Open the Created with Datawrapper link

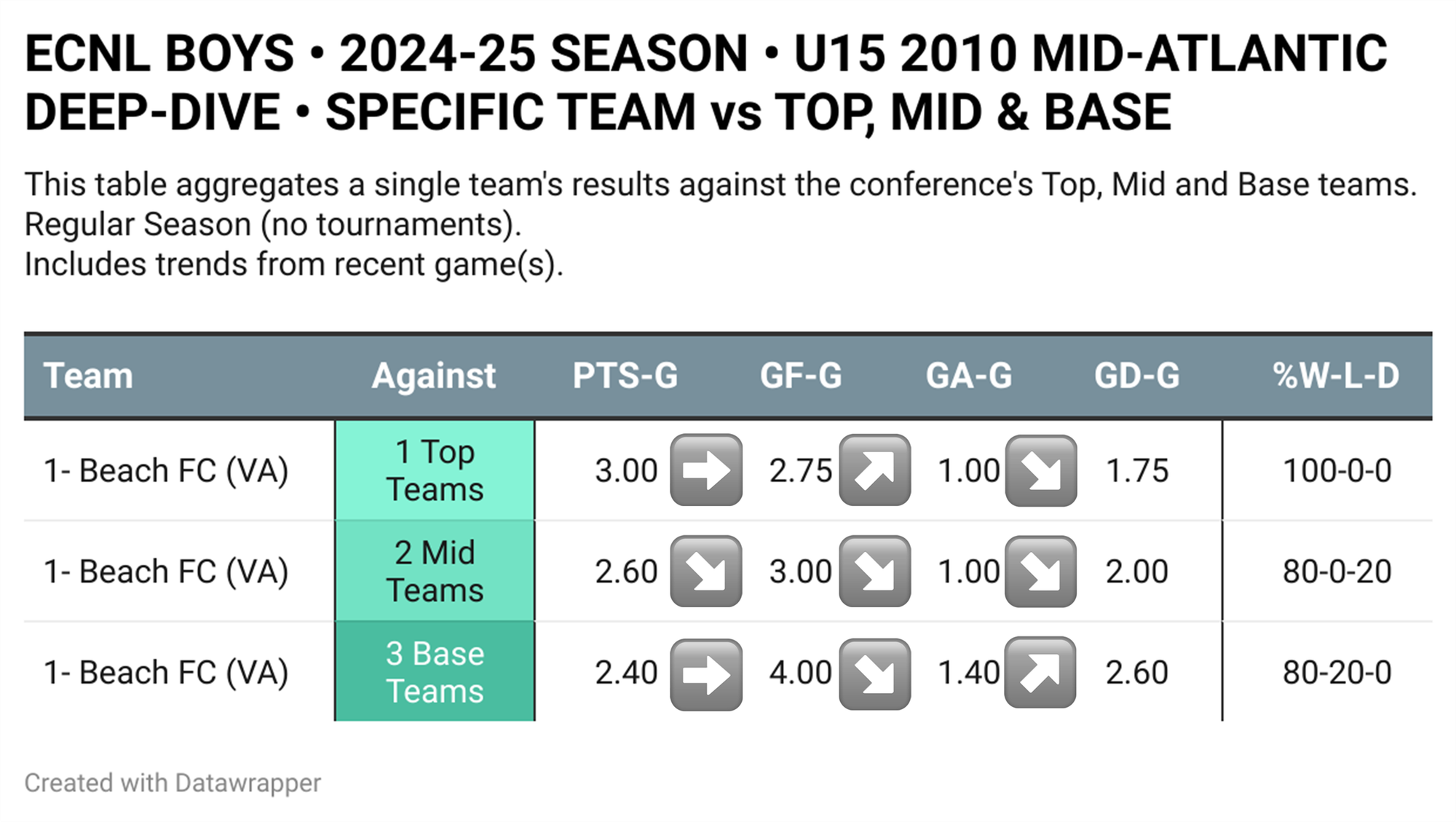tap(173, 783)
